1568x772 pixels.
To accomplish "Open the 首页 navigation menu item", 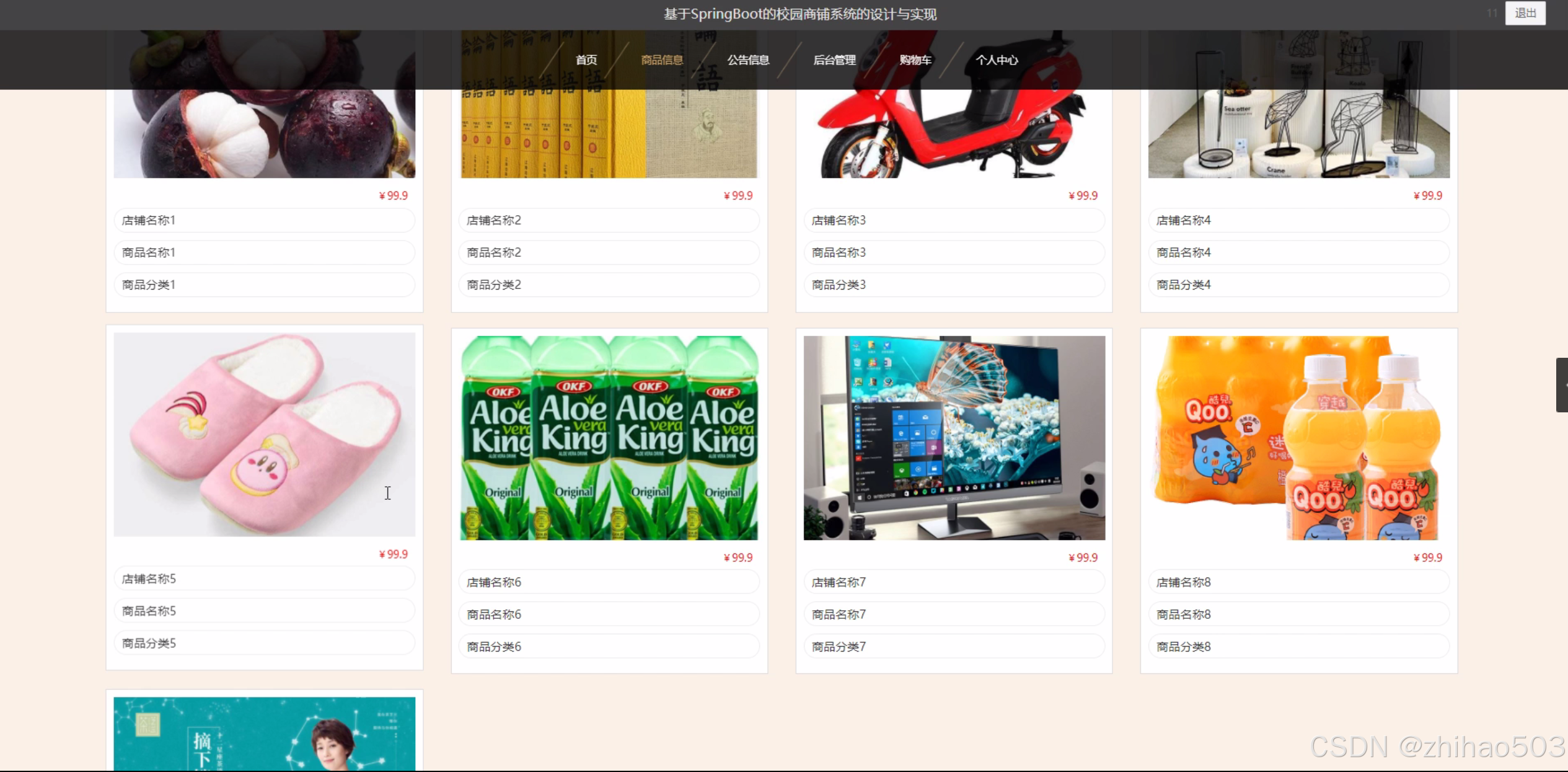I will pos(586,60).
